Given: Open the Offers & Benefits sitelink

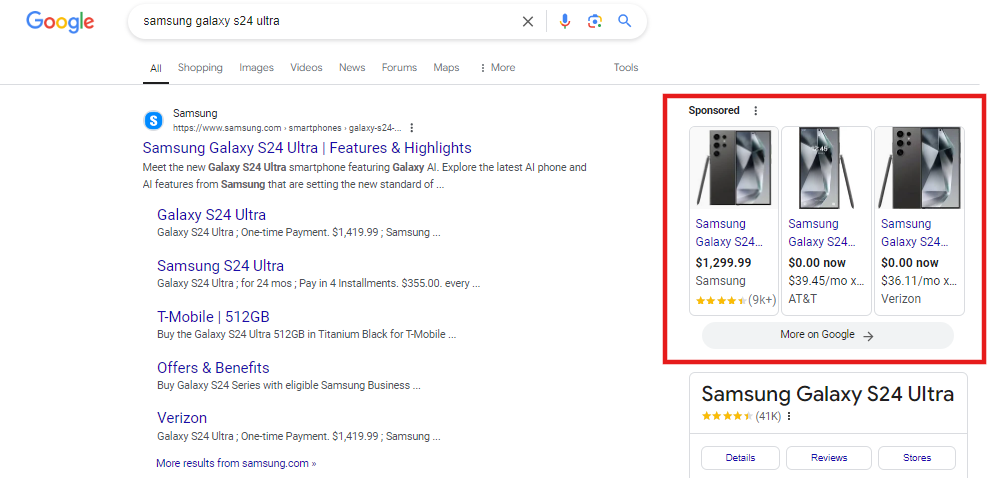Looking at the screenshot, I should coord(213,368).
